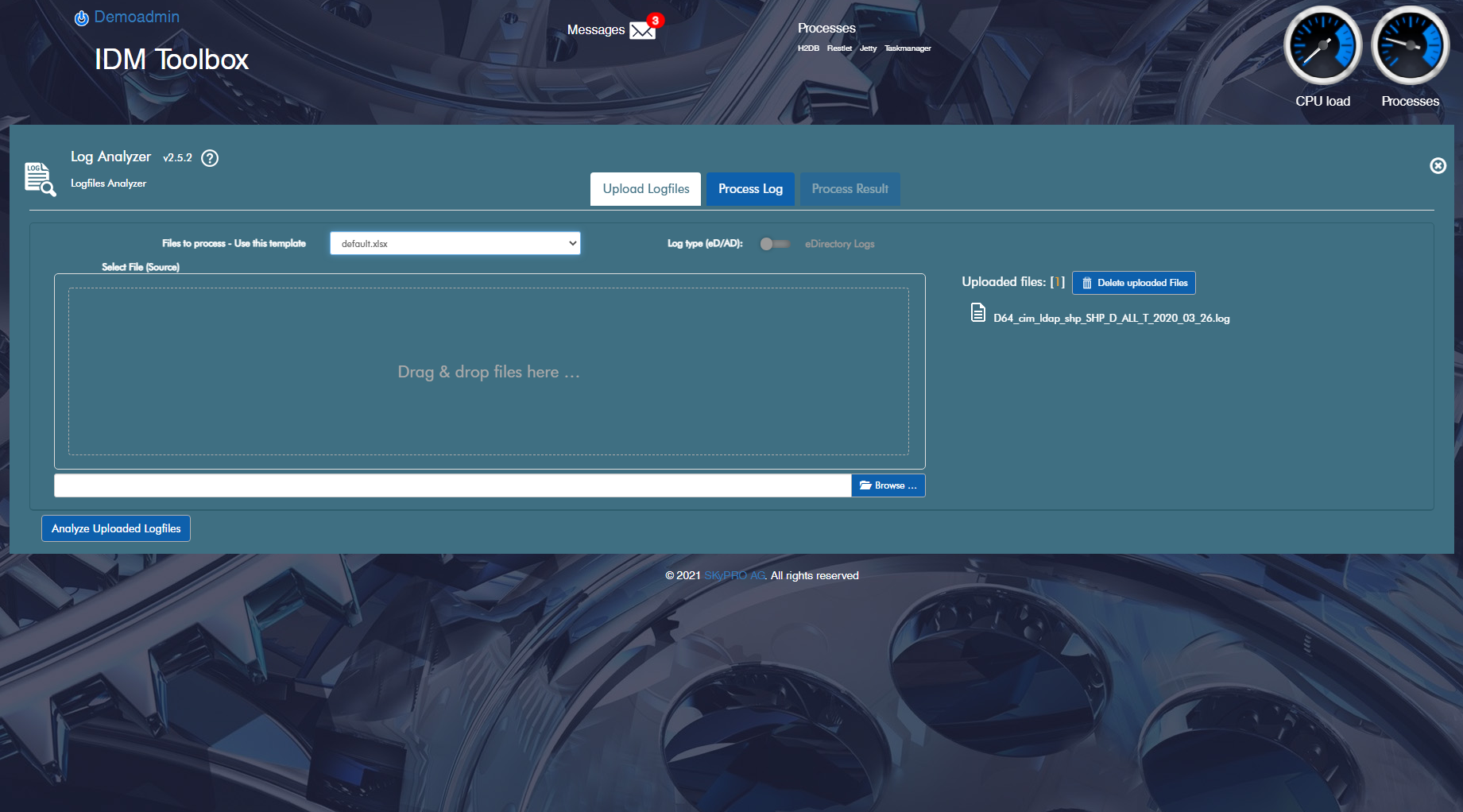1463x812 pixels.
Task: Open the H2DB process link
Action: tap(808, 48)
